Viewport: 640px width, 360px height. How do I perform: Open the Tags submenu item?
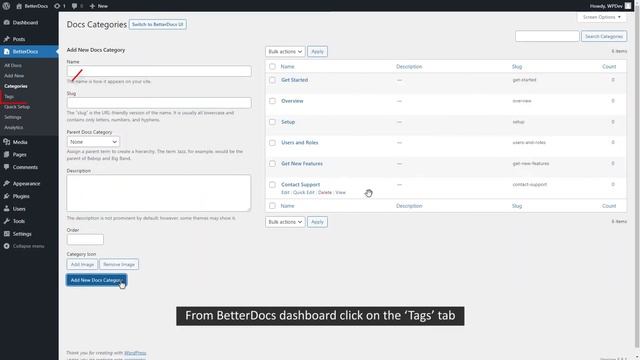9,97
